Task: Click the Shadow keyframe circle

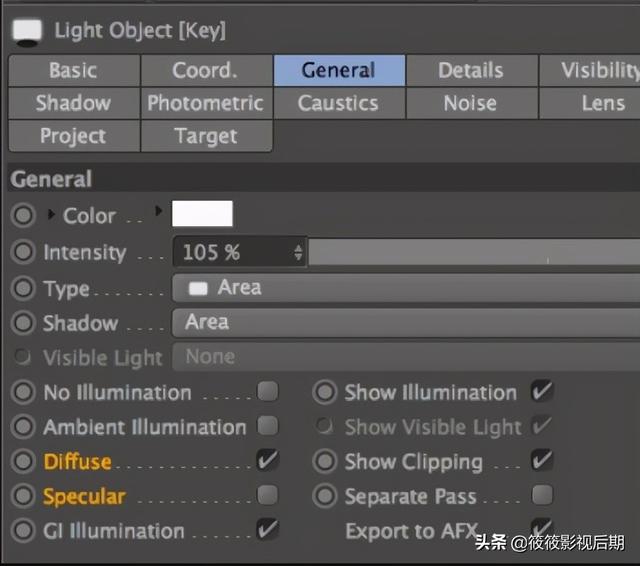Action: click(x=23, y=323)
